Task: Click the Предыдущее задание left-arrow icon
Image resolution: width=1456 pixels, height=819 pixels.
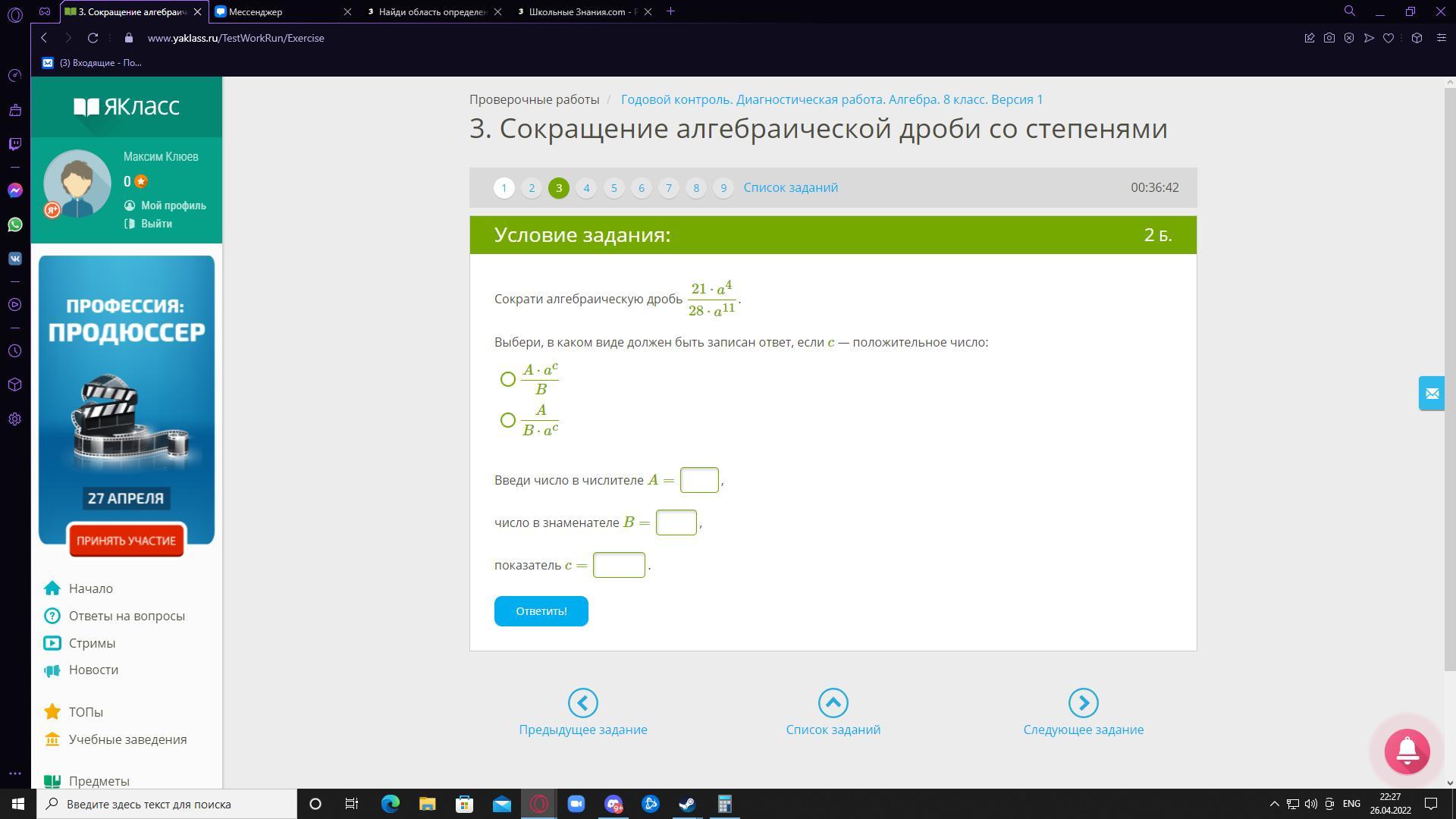Action: point(582,703)
